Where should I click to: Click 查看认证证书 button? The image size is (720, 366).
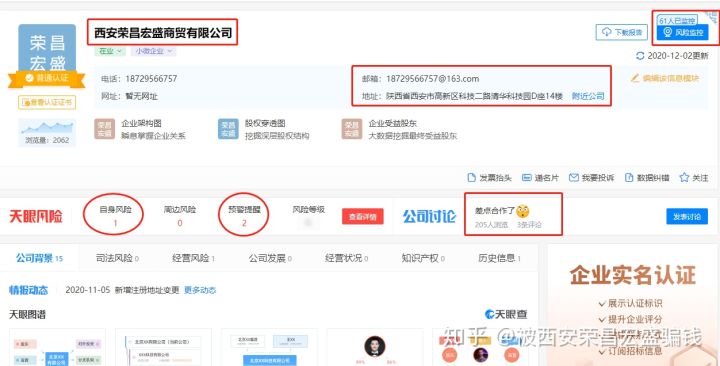point(47,102)
